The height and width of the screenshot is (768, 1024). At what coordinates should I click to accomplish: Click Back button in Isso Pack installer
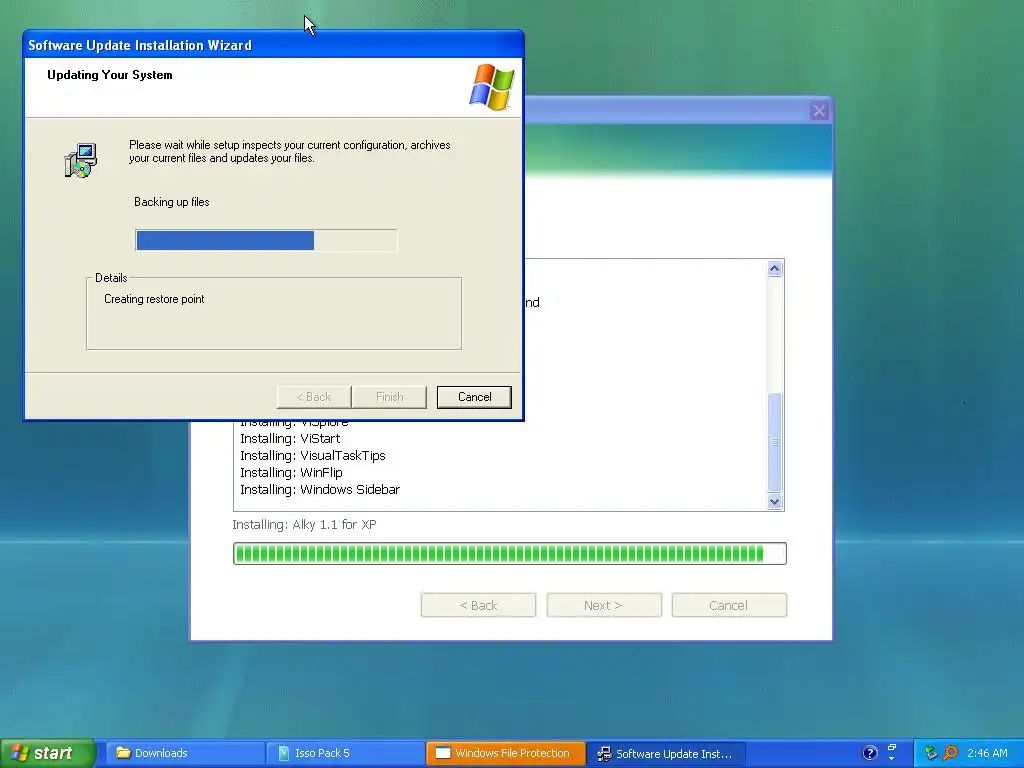478,605
